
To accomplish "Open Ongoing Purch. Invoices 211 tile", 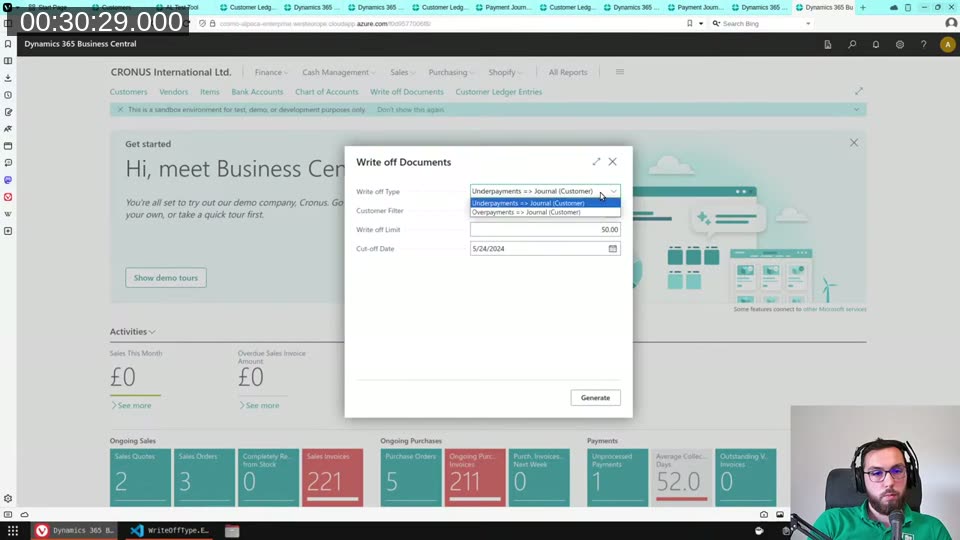I will tap(474, 478).
